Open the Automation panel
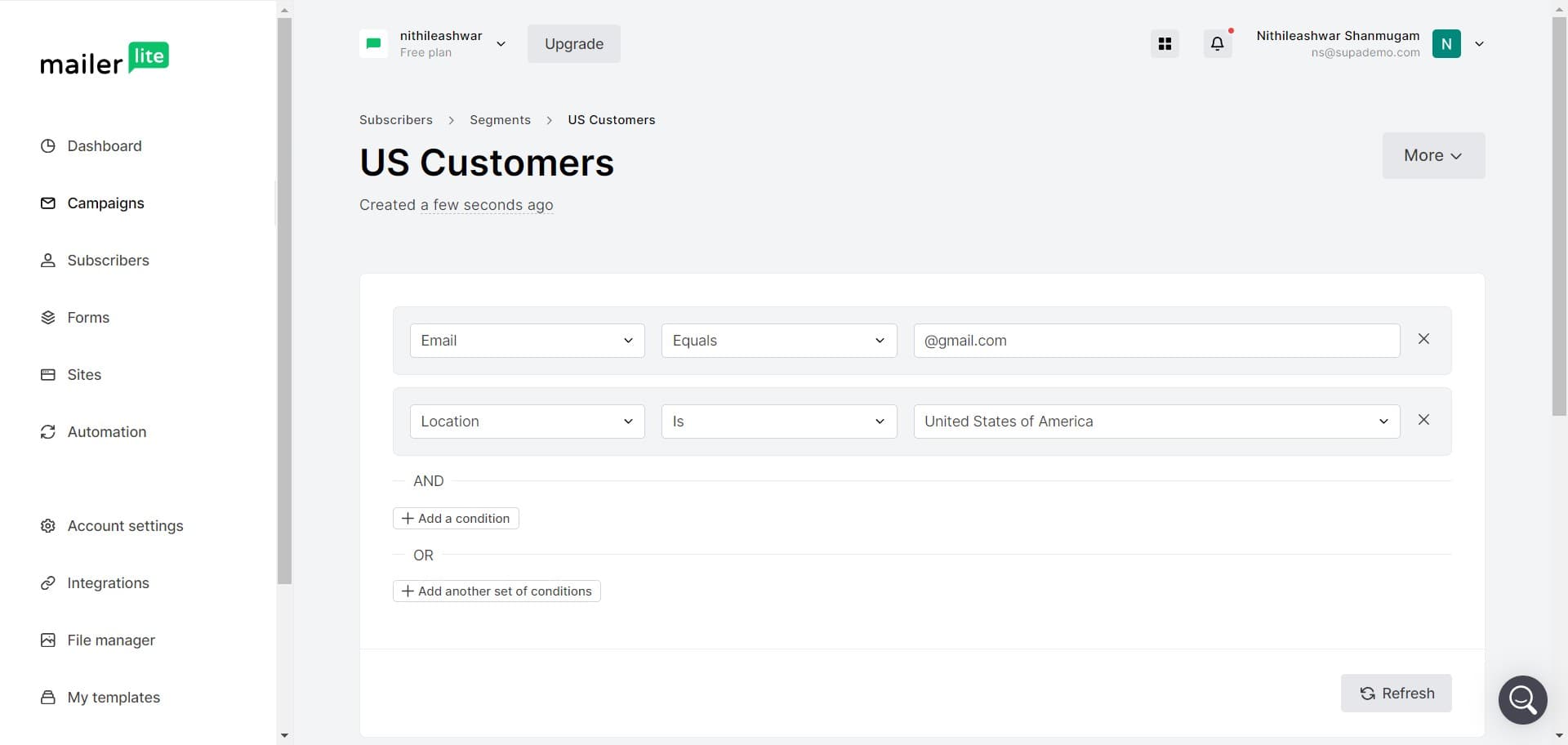 (x=48, y=431)
